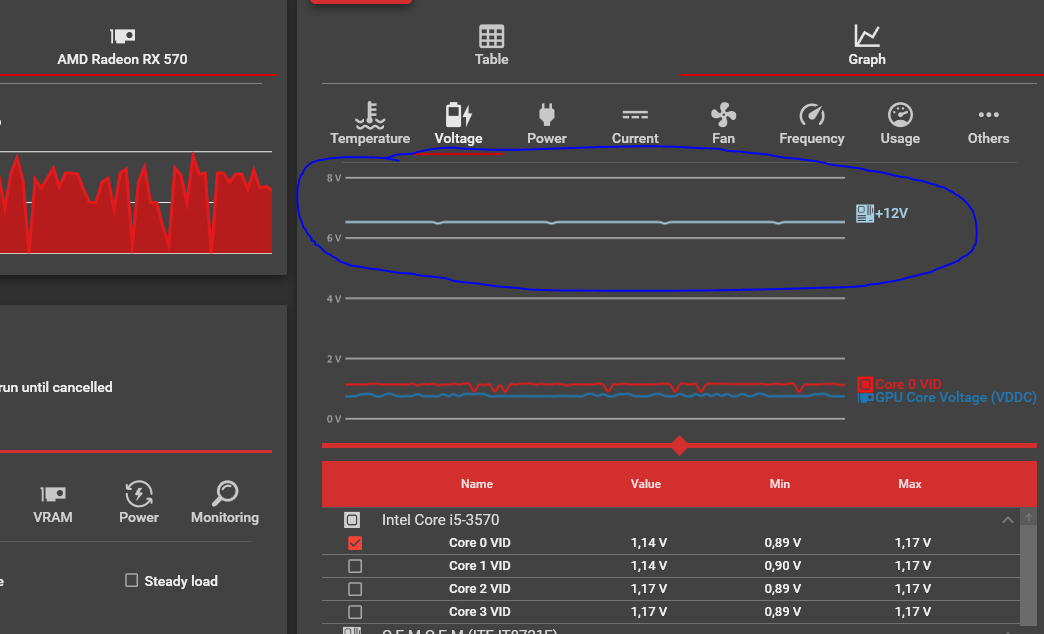View Frequency gauge readings
Image resolution: width=1044 pixels, height=634 pixels.
click(812, 124)
